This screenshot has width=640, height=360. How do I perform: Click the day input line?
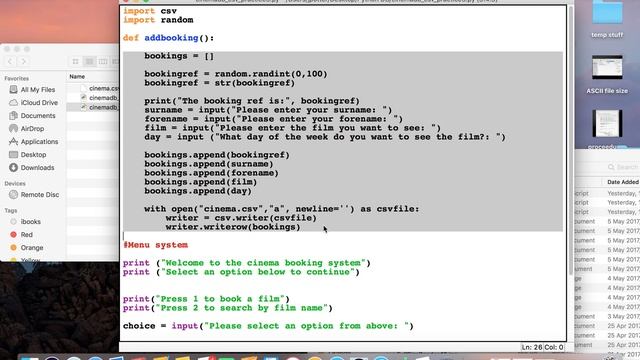click(325, 137)
